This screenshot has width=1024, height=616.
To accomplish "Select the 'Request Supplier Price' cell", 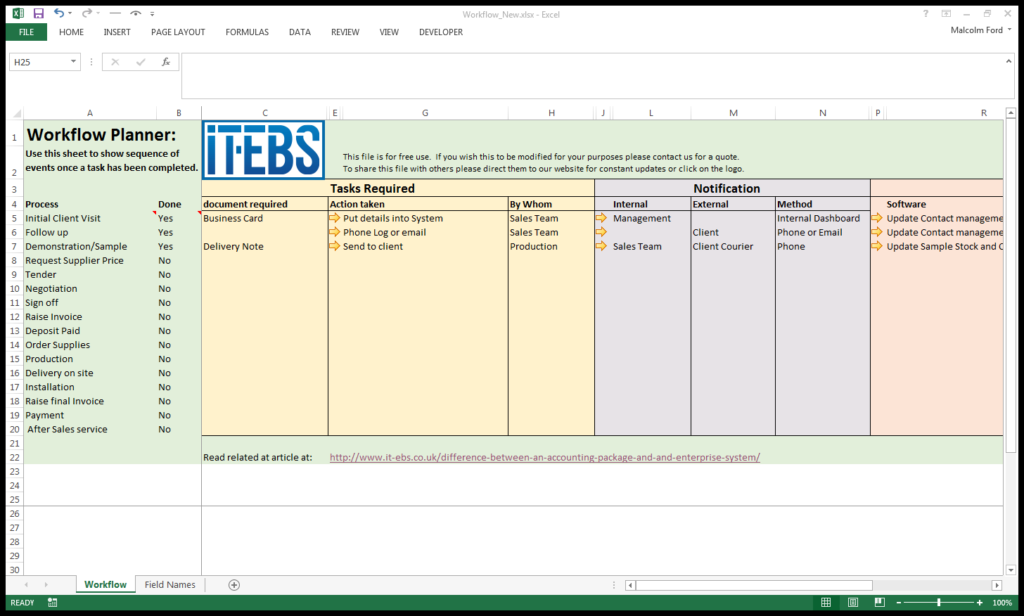I will tap(89, 260).
